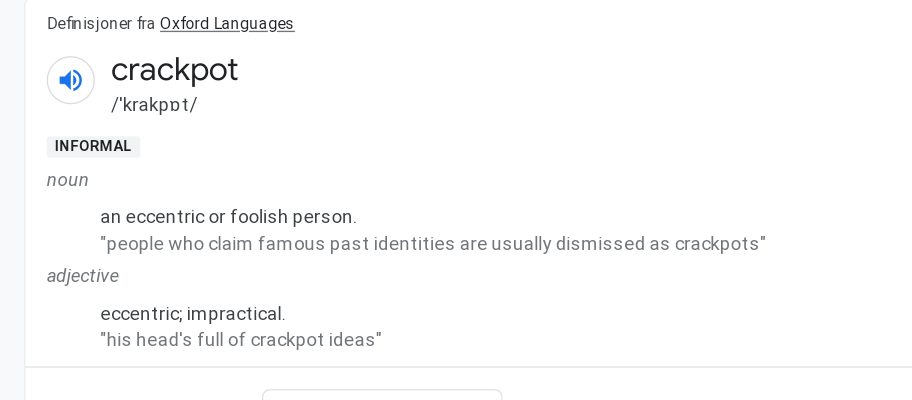Viewport: 912px width, 400px height.
Task: Click the partially visible button below the definitions
Action: pos(381,394)
